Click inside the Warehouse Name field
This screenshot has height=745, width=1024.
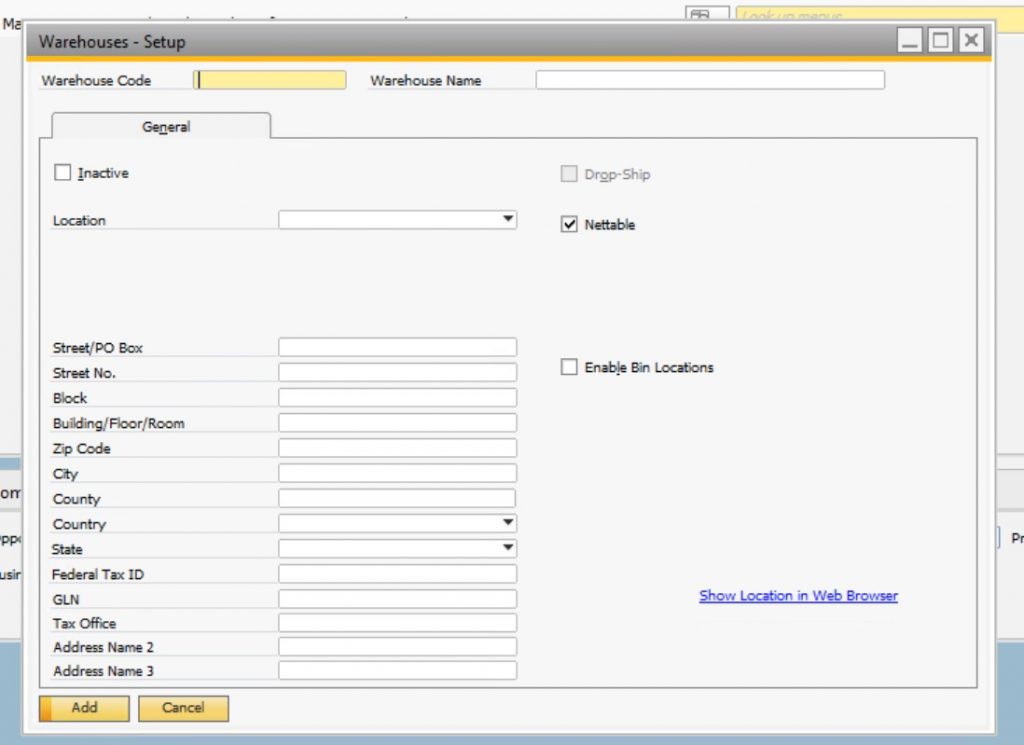pos(710,79)
